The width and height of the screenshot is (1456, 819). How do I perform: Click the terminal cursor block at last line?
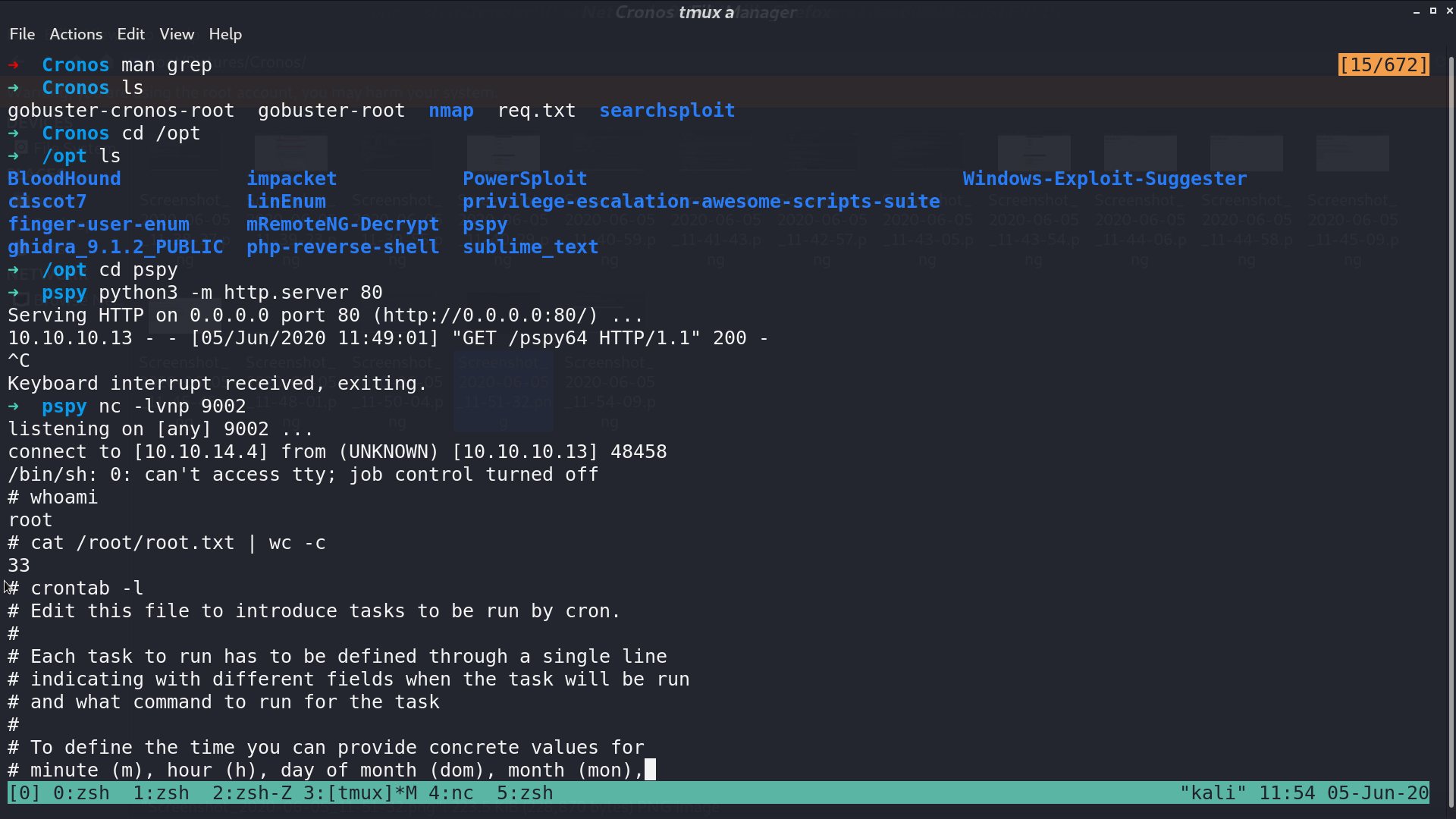pos(651,770)
